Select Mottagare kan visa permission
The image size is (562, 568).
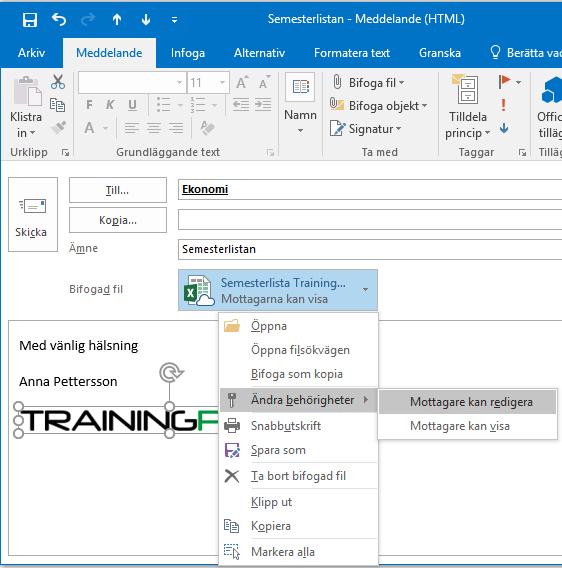click(467, 426)
